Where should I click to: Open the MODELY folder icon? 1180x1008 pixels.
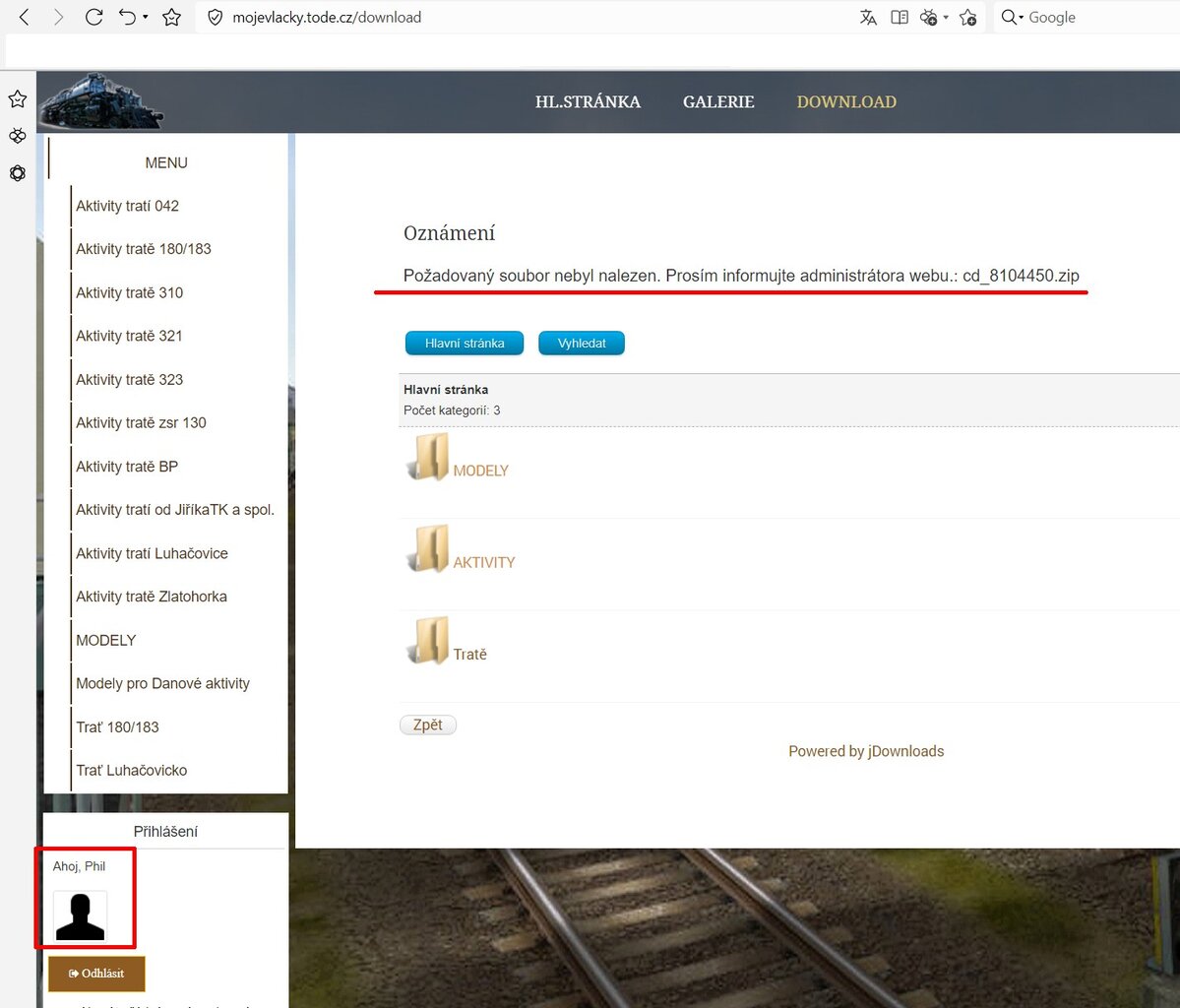(428, 458)
